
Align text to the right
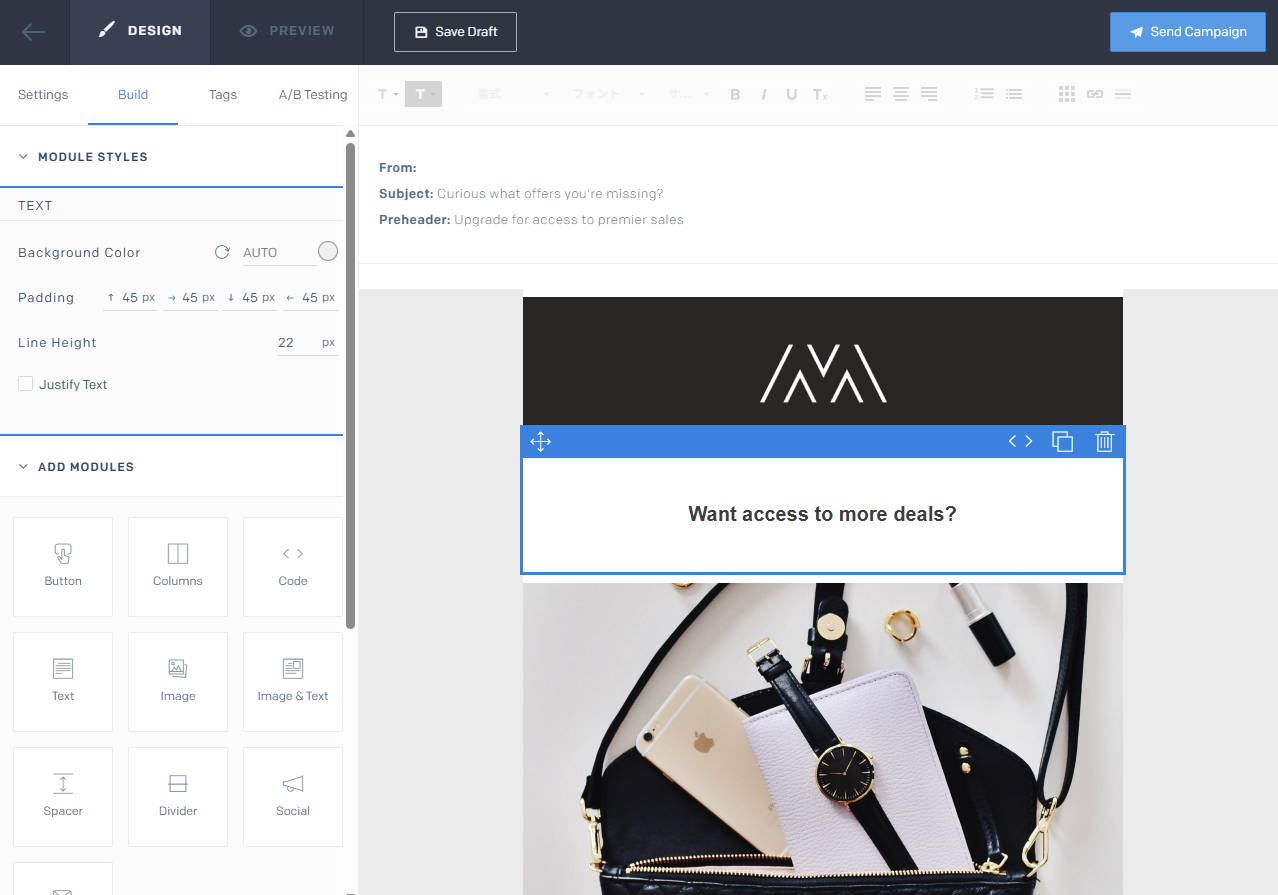[929, 94]
